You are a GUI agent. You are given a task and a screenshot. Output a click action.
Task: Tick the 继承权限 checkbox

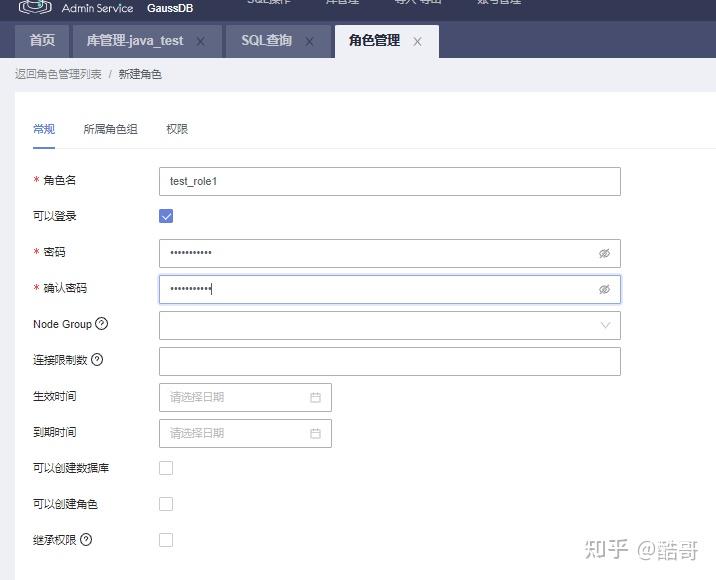tap(166, 540)
